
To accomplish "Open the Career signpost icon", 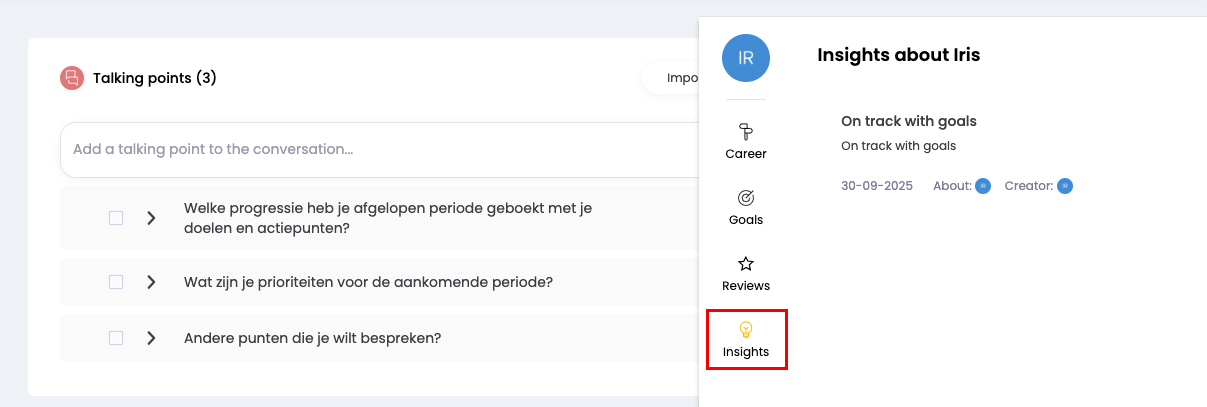I will tap(745, 131).
